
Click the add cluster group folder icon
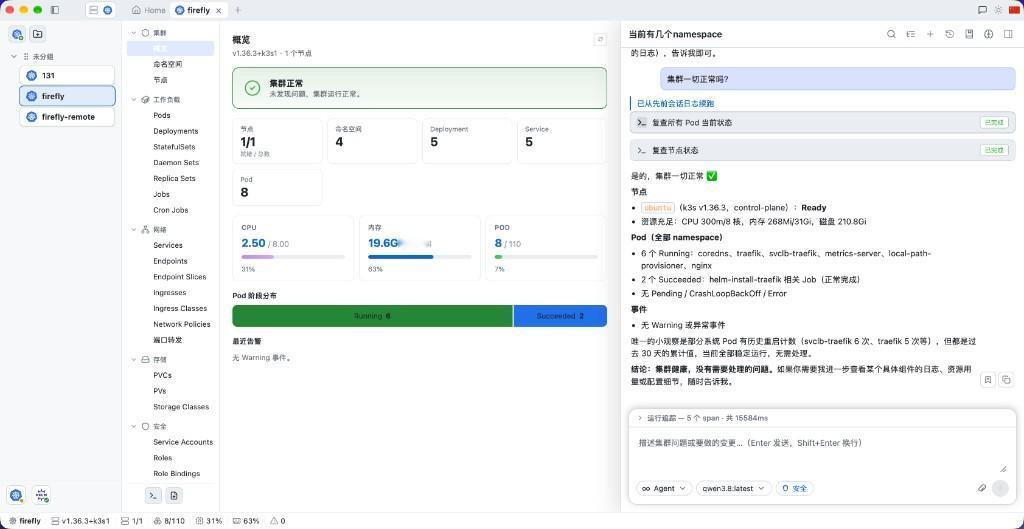[x=37, y=34]
